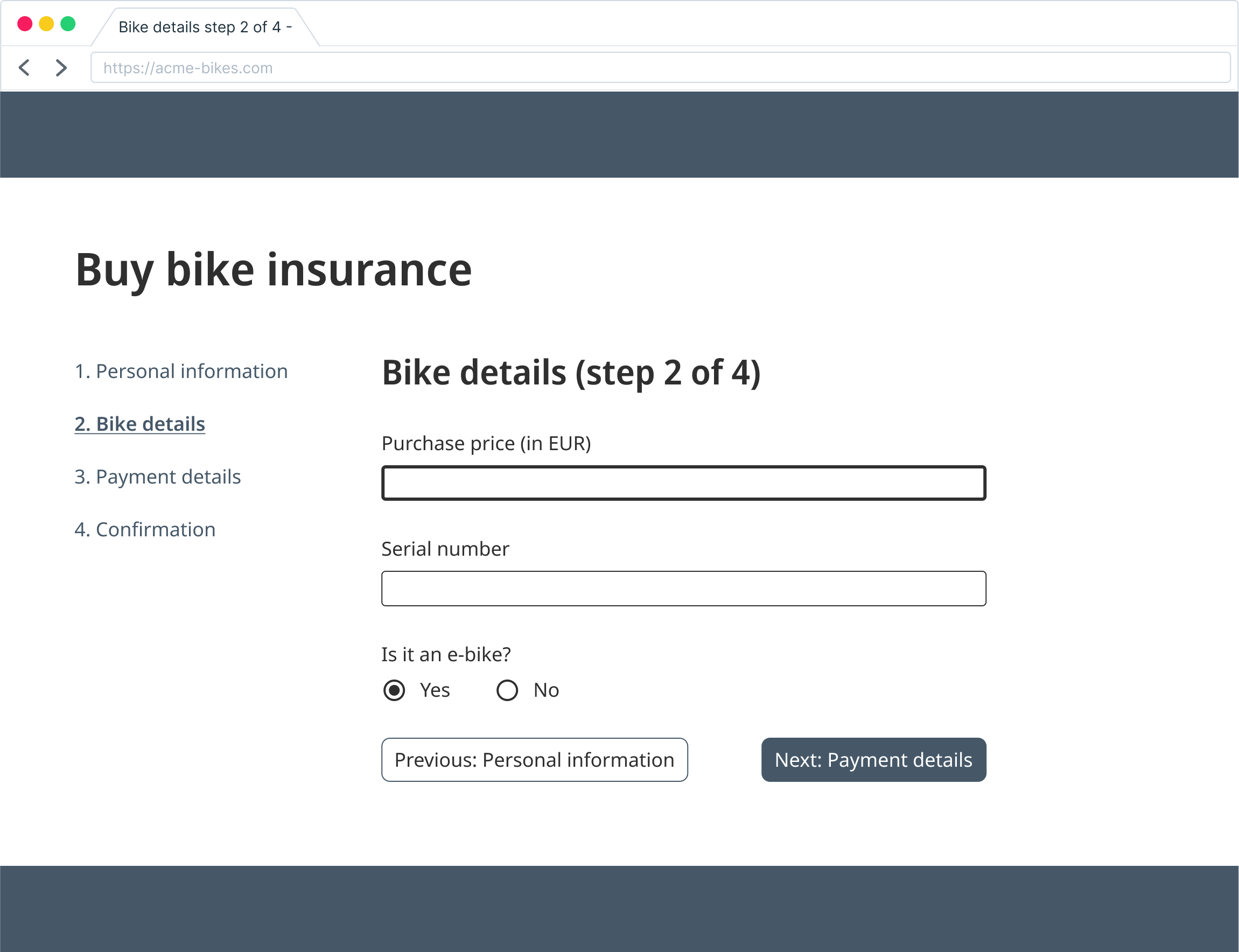Focus the Purchase price input field

point(683,483)
